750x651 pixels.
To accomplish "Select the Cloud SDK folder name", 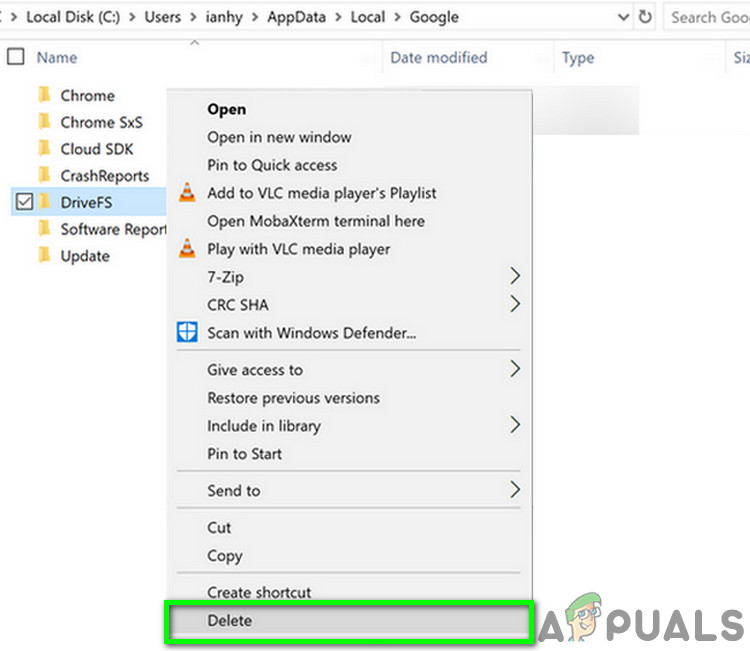I will 97,149.
